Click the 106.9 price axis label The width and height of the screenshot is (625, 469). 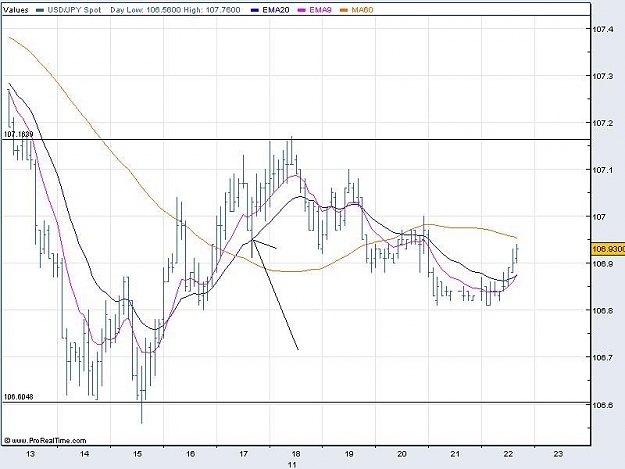tap(603, 263)
